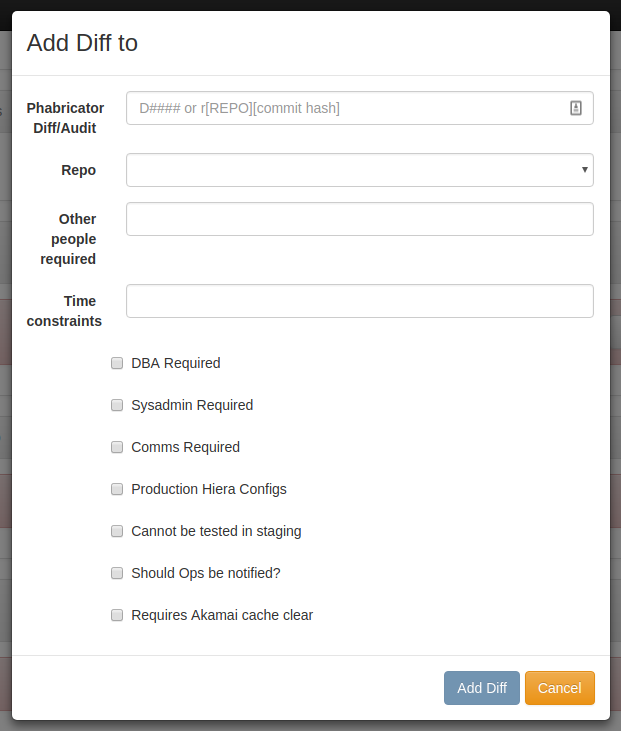Click the Other people required text field
This screenshot has height=731, width=621.
click(x=359, y=219)
